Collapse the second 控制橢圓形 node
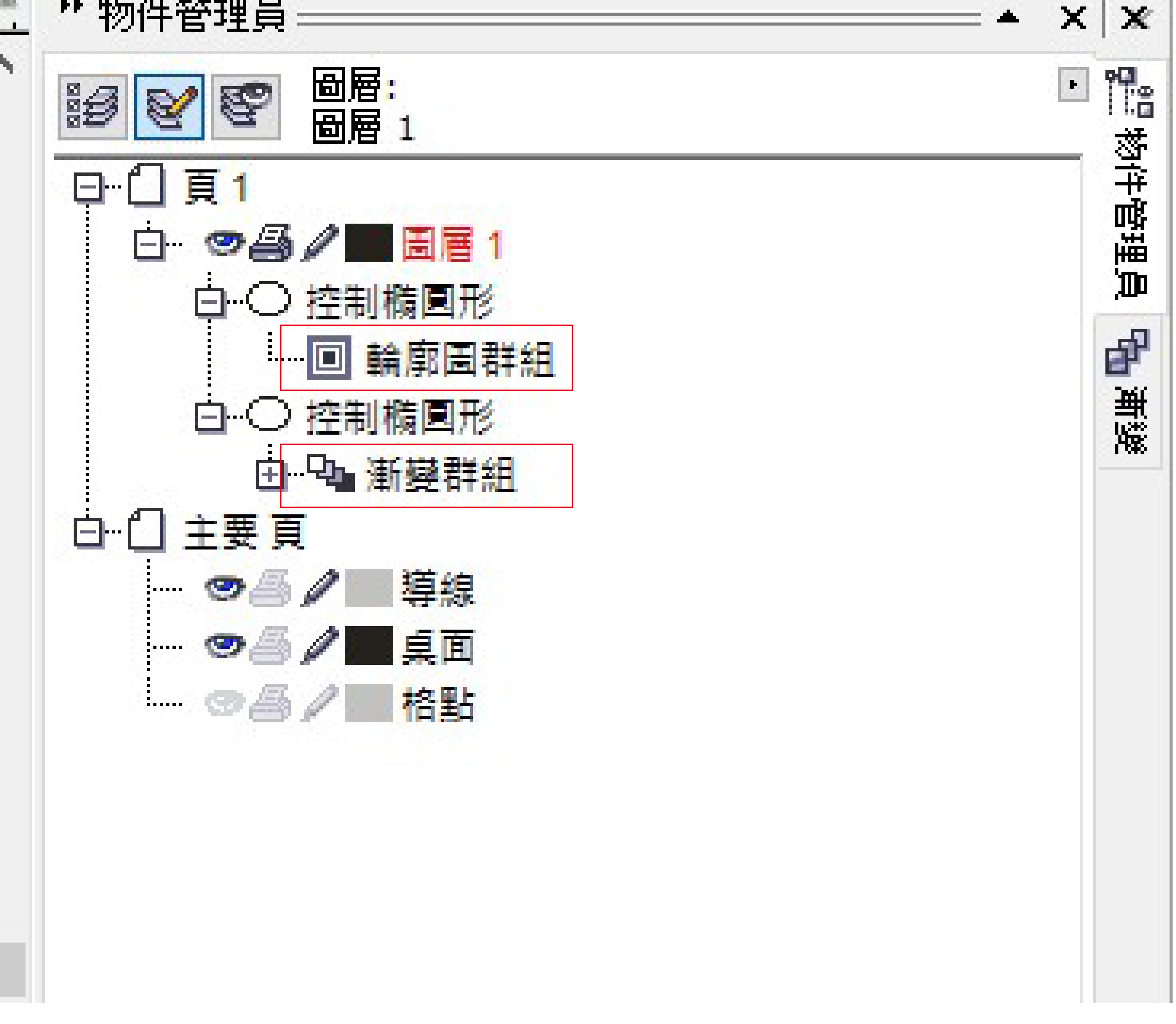 (x=210, y=417)
